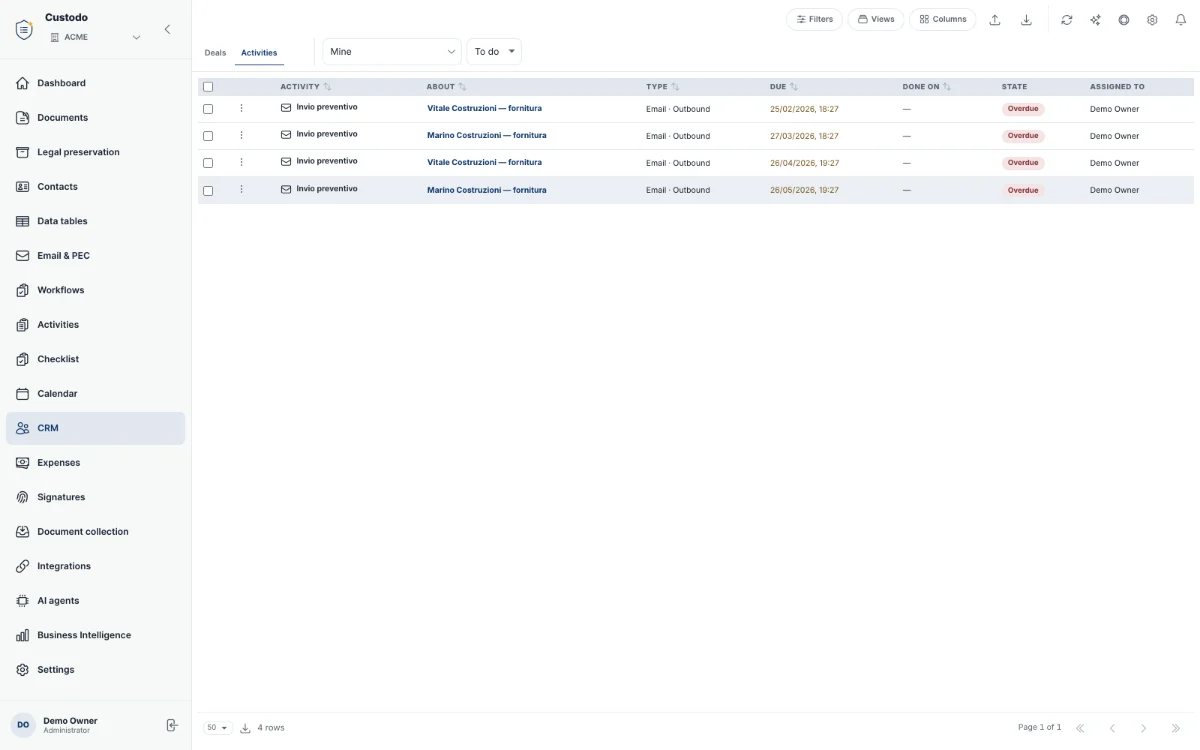Jump to the last page arrow

(1176, 728)
